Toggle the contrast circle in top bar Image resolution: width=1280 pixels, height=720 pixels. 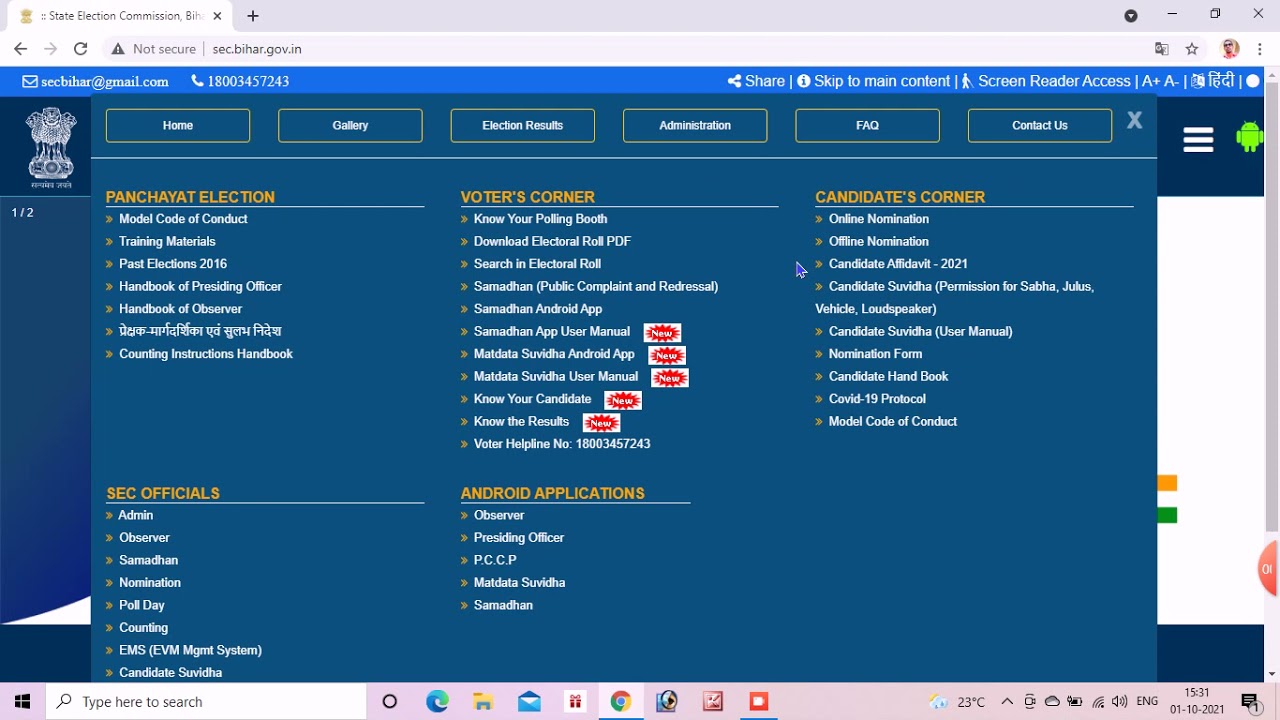tap(1253, 81)
